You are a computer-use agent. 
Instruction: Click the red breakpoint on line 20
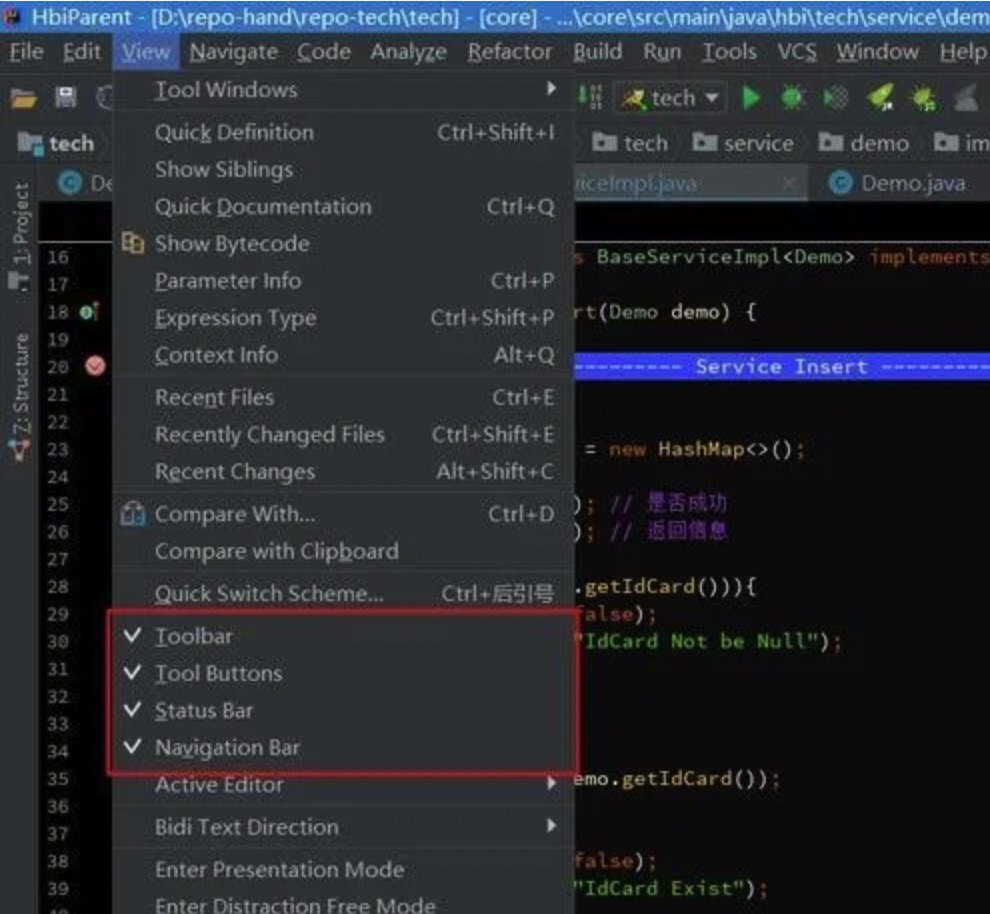point(95,366)
